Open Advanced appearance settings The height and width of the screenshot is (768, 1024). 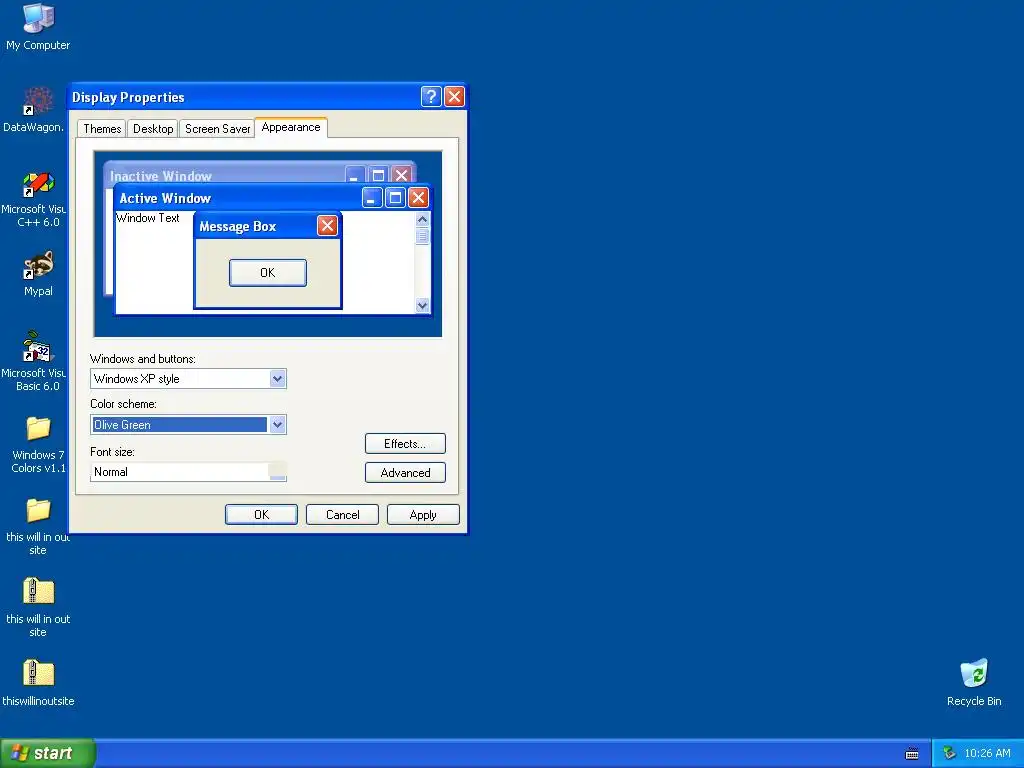[x=405, y=472]
